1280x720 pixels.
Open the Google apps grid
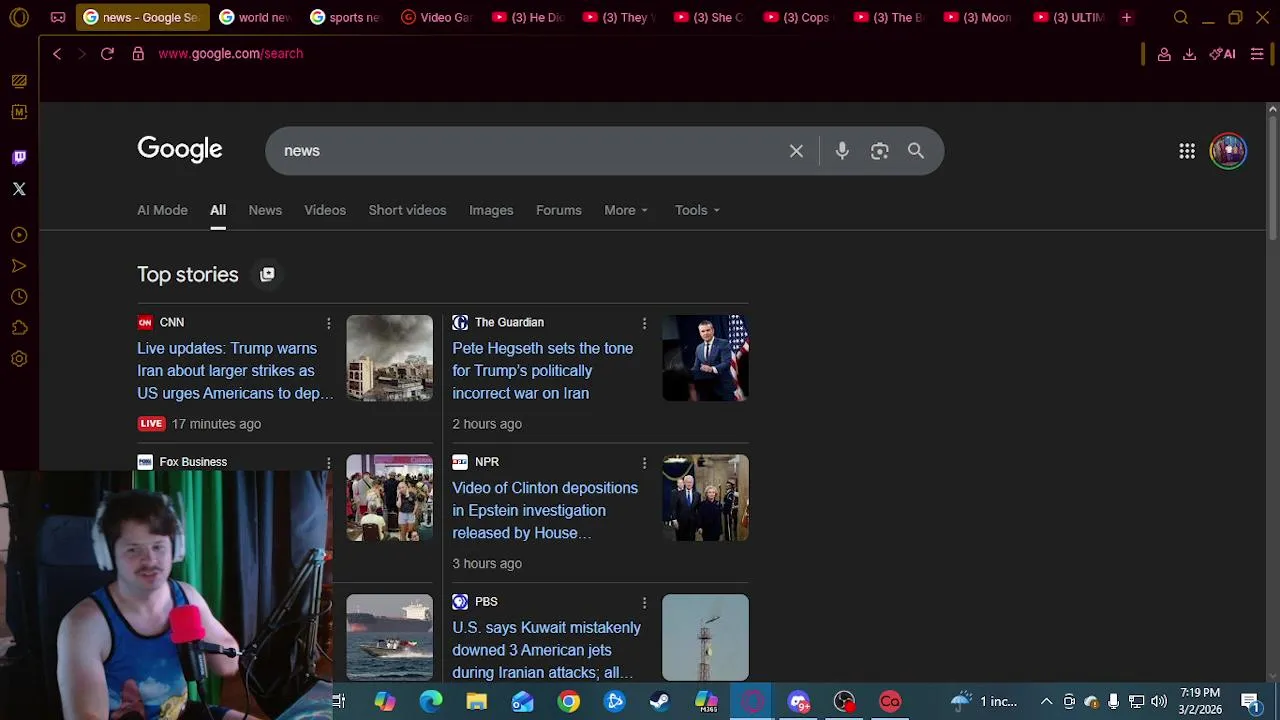[1187, 151]
